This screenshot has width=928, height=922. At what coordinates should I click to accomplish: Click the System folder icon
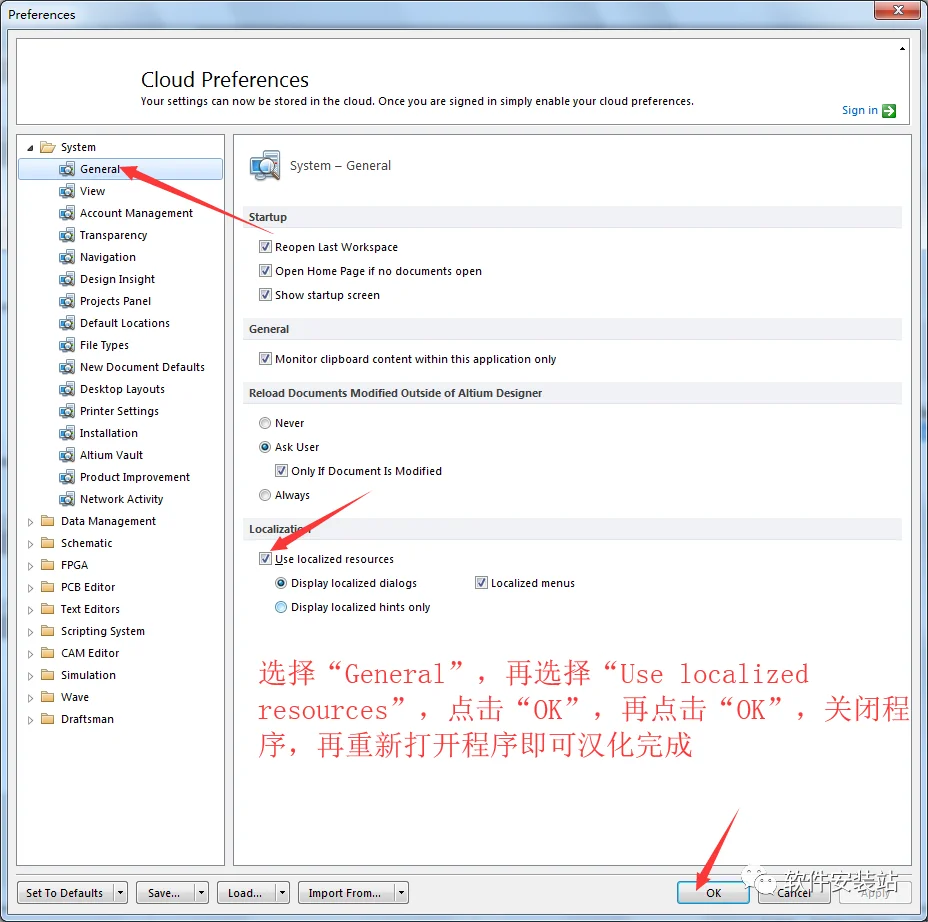pos(47,147)
